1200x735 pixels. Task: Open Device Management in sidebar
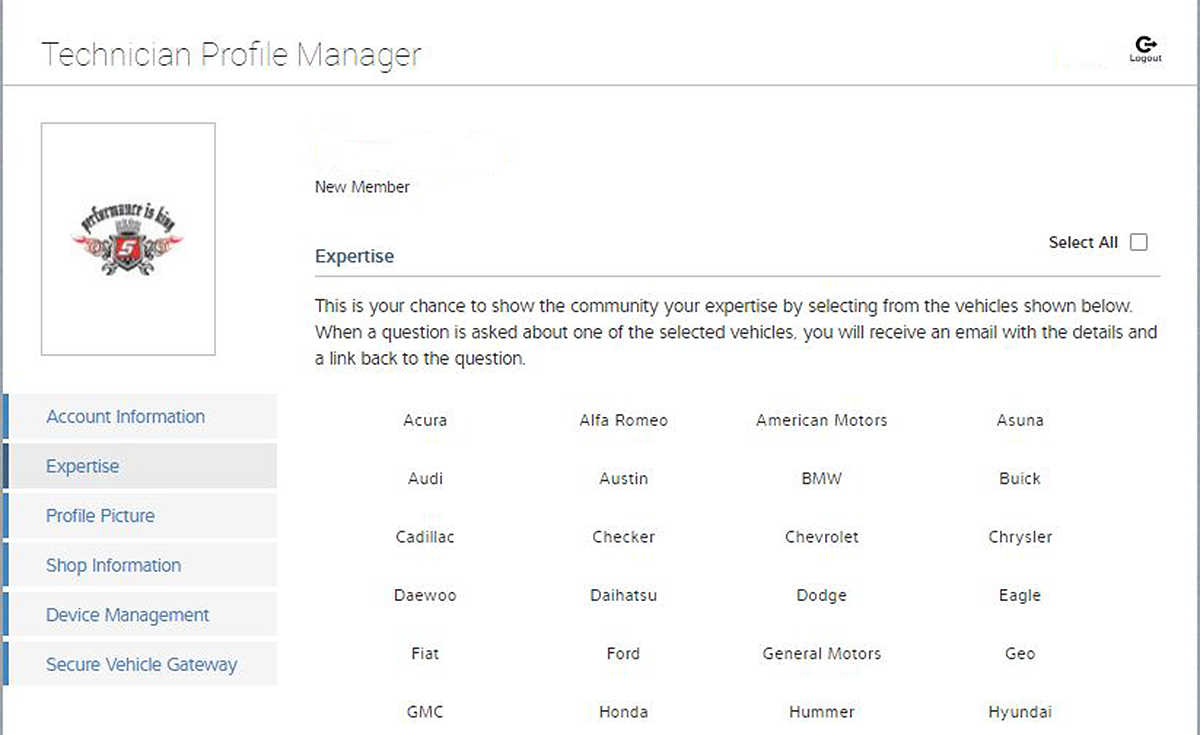point(127,615)
